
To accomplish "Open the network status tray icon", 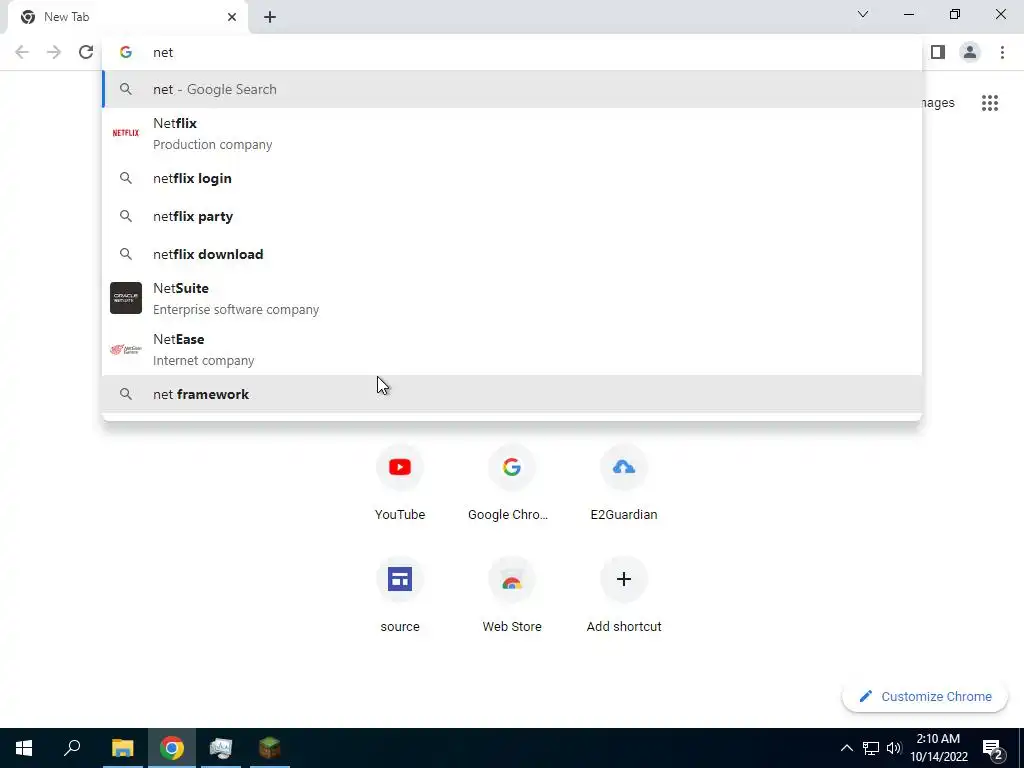I will coord(871,748).
